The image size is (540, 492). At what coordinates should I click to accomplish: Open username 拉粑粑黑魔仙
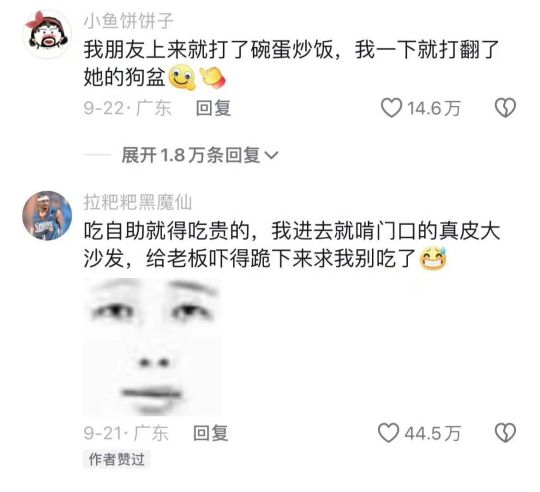pyautogui.click(x=138, y=202)
